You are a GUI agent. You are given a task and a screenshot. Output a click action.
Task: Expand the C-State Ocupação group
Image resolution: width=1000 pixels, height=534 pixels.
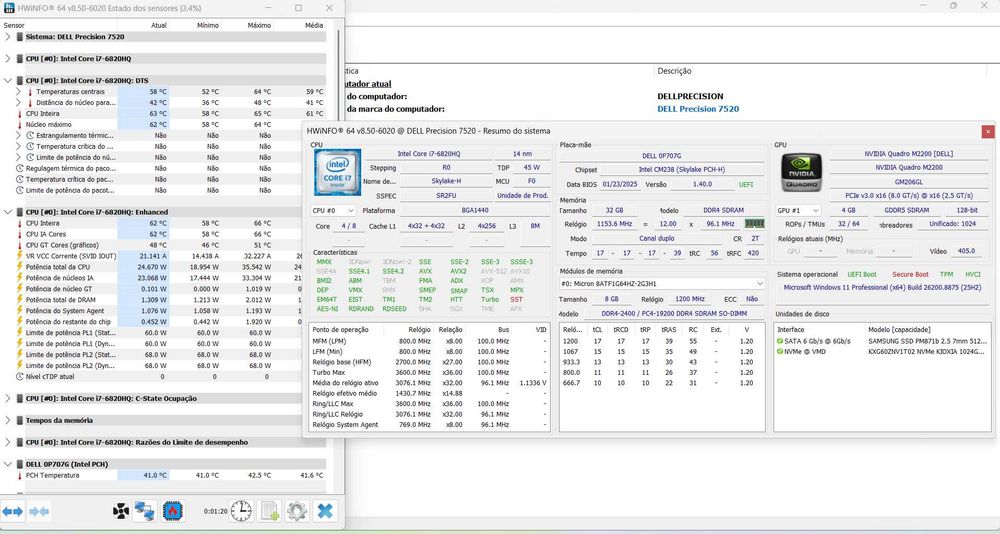(7, 398)
